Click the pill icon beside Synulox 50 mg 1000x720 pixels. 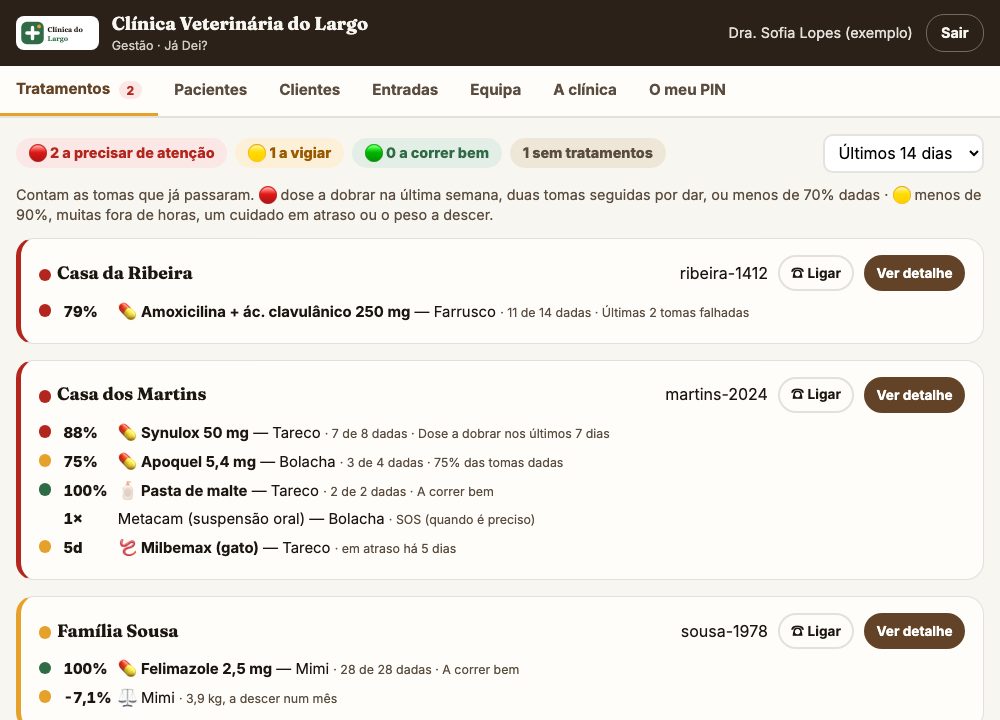point(128,433)
